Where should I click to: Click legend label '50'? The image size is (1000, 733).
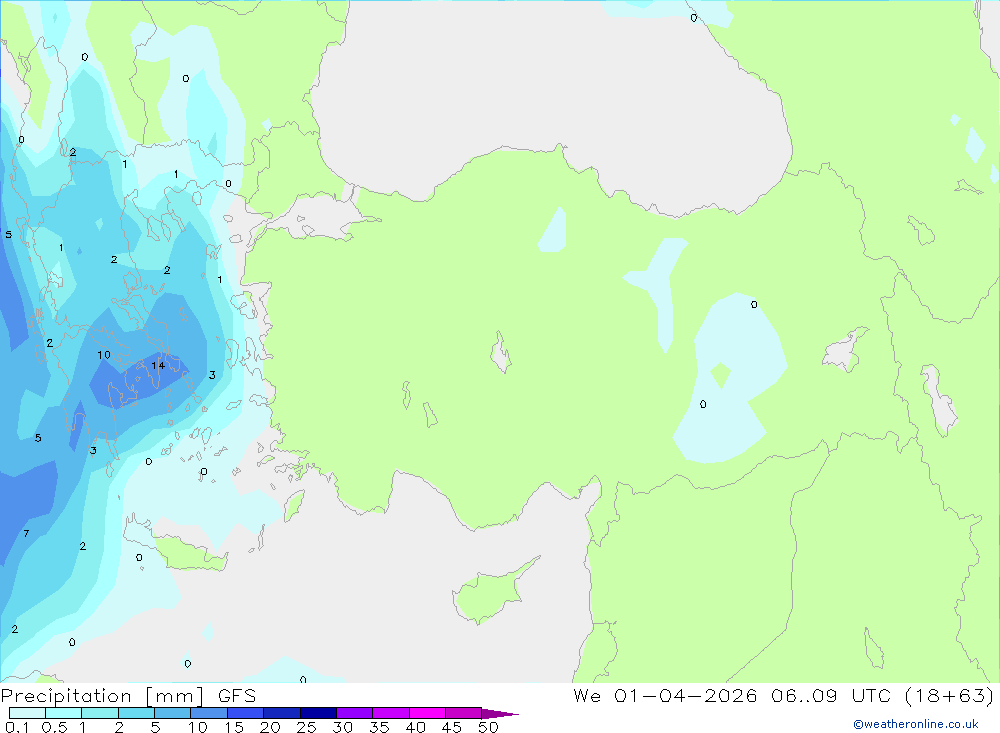489,727
